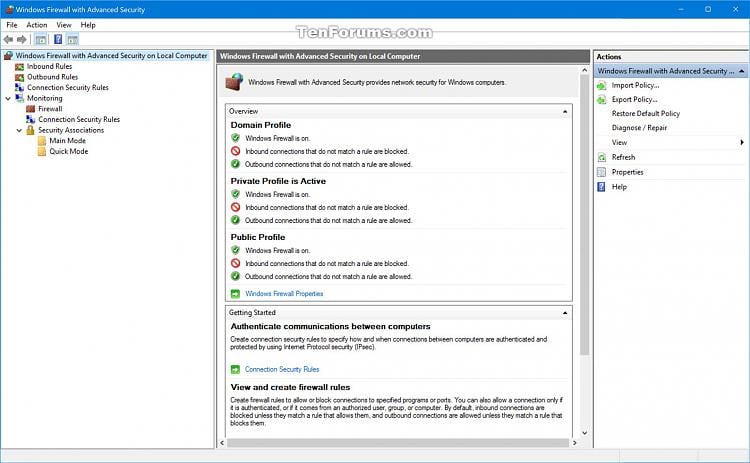750x463 pixels.
Task: Click Export Policy... action
Action: pos(634,99)
